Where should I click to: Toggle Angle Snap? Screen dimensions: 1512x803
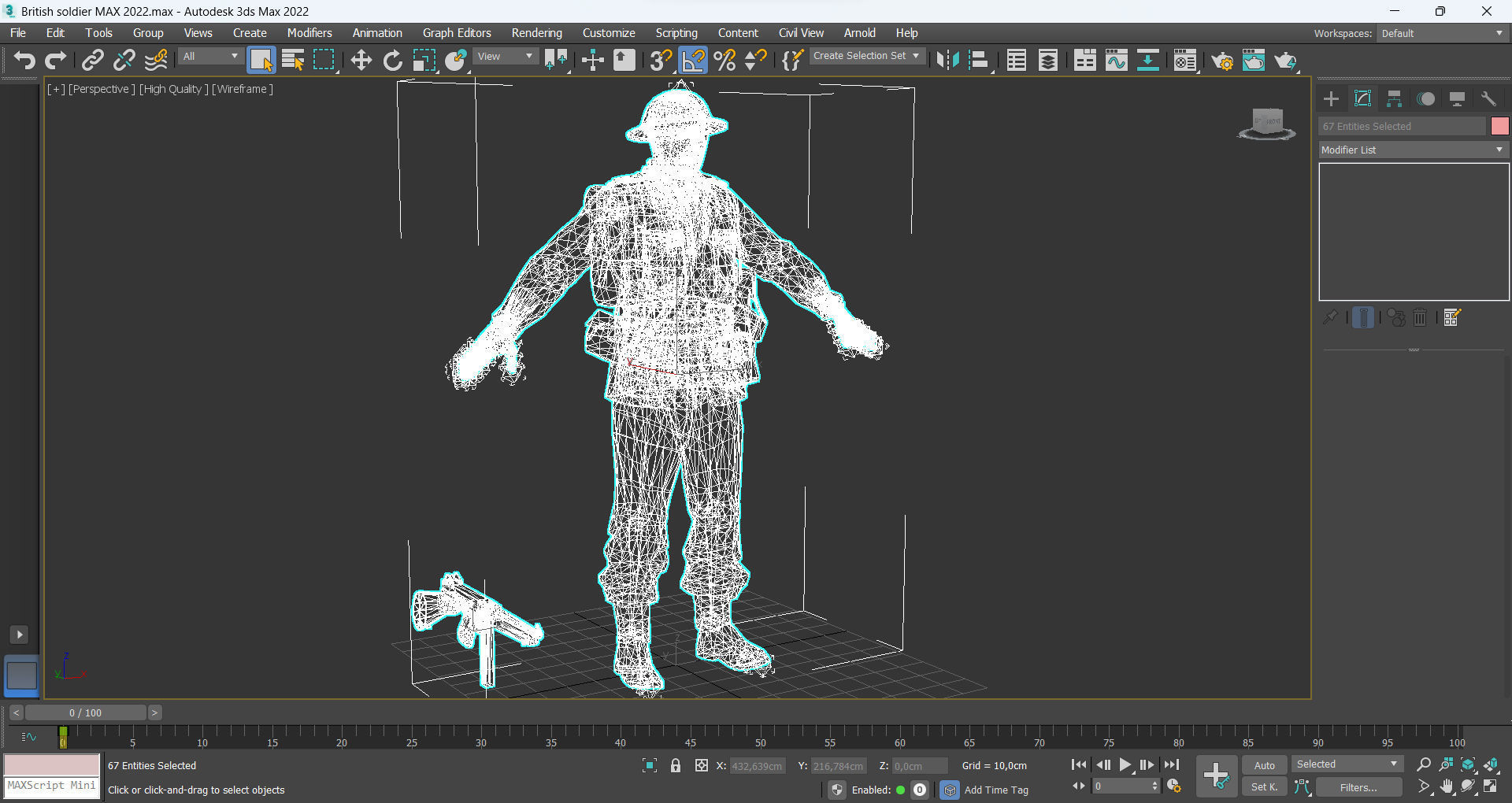[693, 61]
